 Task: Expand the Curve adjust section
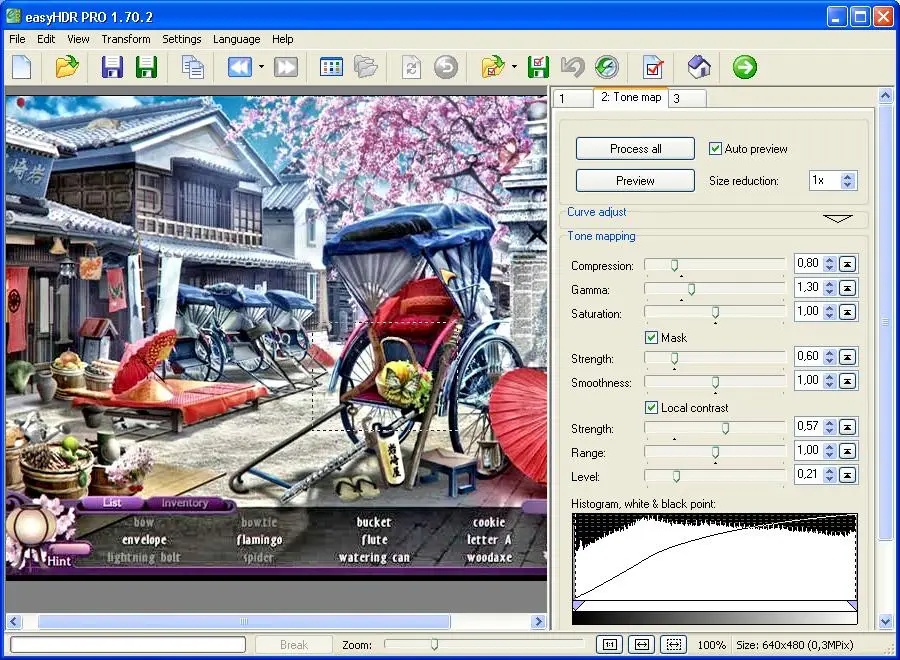coord(836,216)
